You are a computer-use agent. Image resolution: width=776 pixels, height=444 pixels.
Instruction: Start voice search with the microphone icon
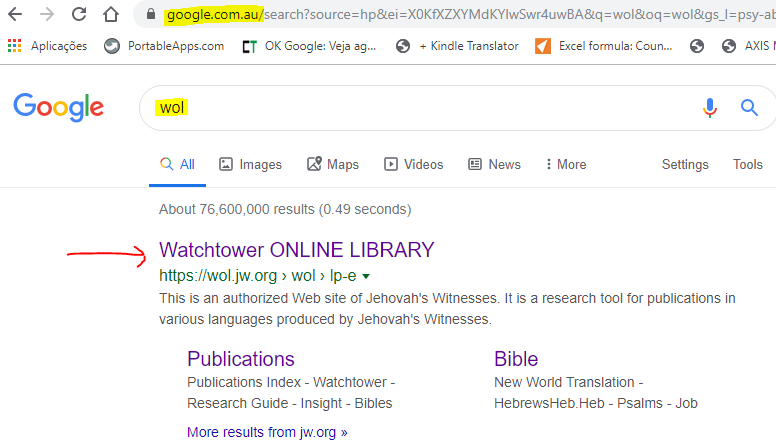[x=710, y=107]
